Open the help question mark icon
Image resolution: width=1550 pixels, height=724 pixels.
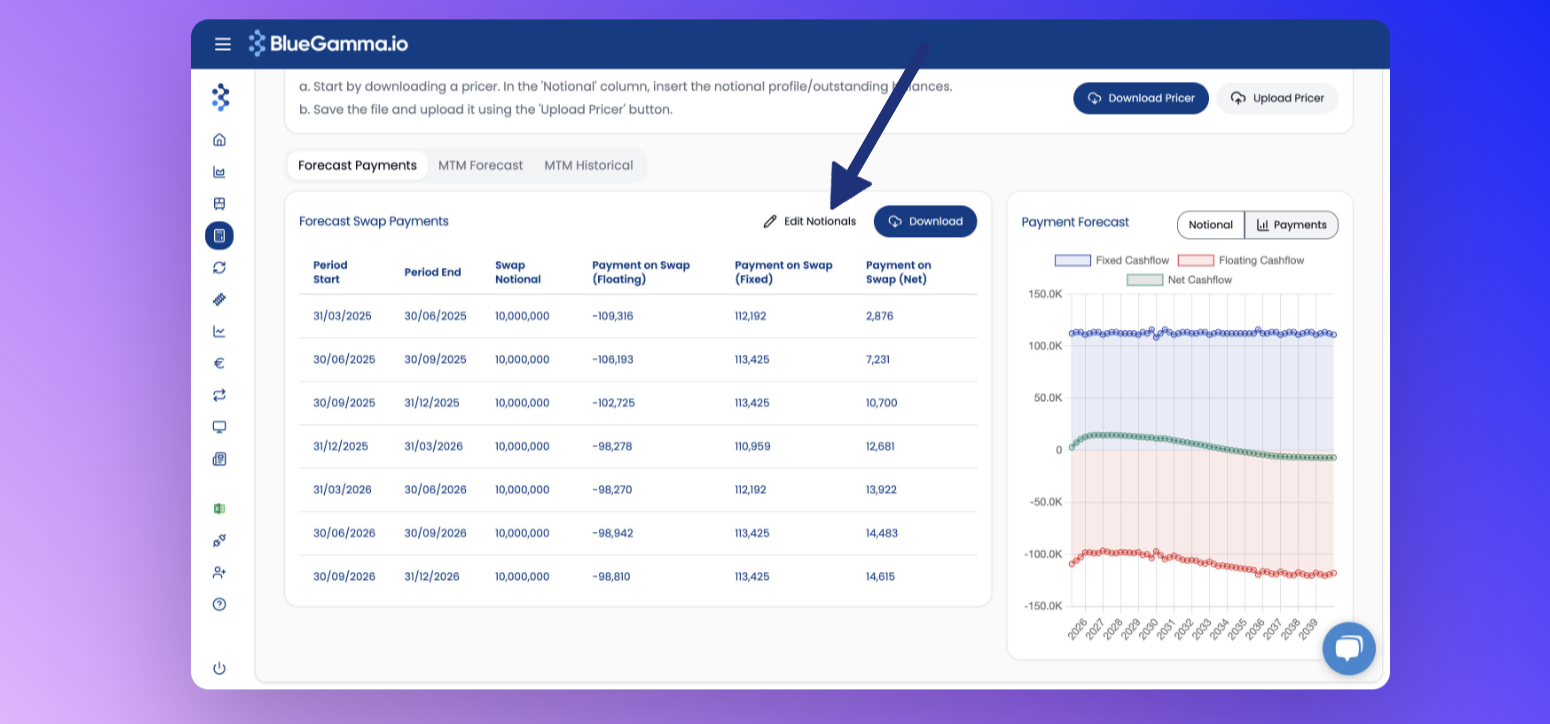[220, 604]
